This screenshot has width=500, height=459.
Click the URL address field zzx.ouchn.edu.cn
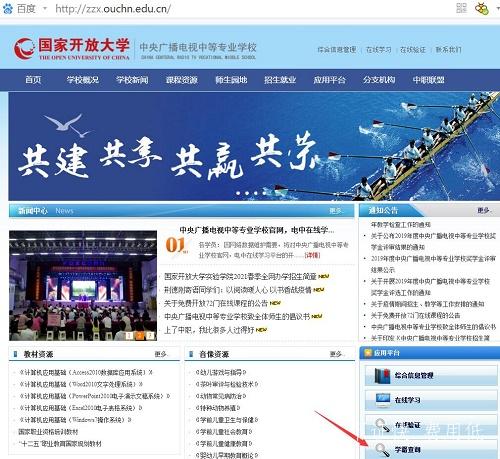[113, 9]
